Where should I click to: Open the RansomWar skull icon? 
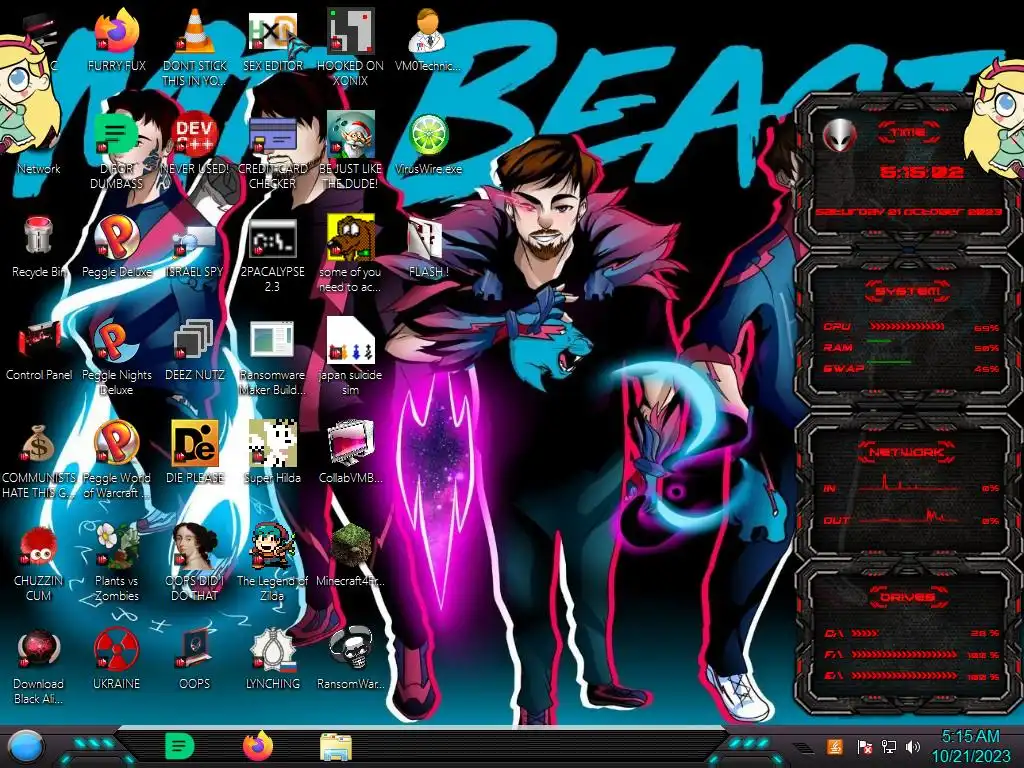pos(350,649)
